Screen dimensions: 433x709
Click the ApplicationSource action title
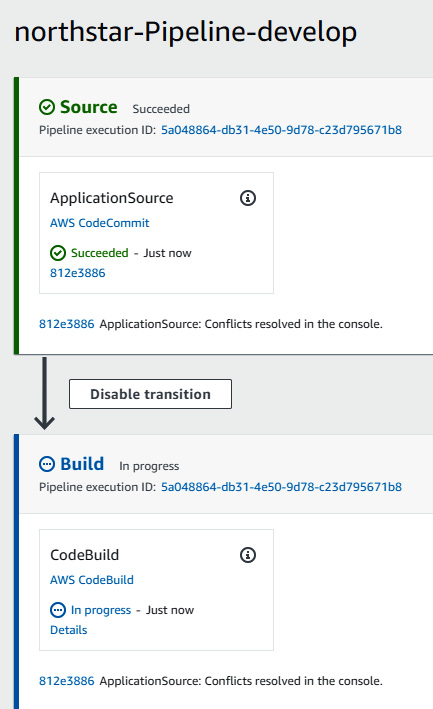[112, 198]
